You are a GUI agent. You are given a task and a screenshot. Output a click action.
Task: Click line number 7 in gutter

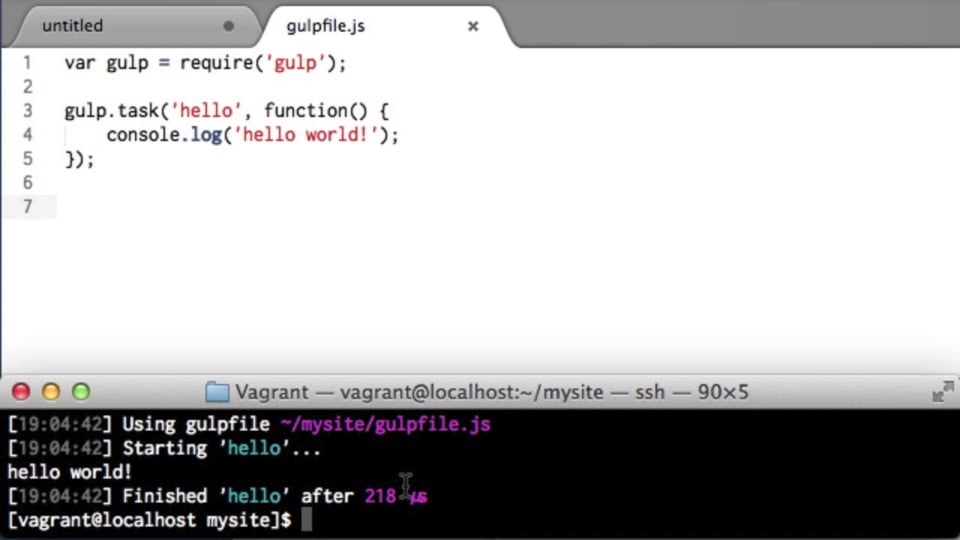coord(27,207)
